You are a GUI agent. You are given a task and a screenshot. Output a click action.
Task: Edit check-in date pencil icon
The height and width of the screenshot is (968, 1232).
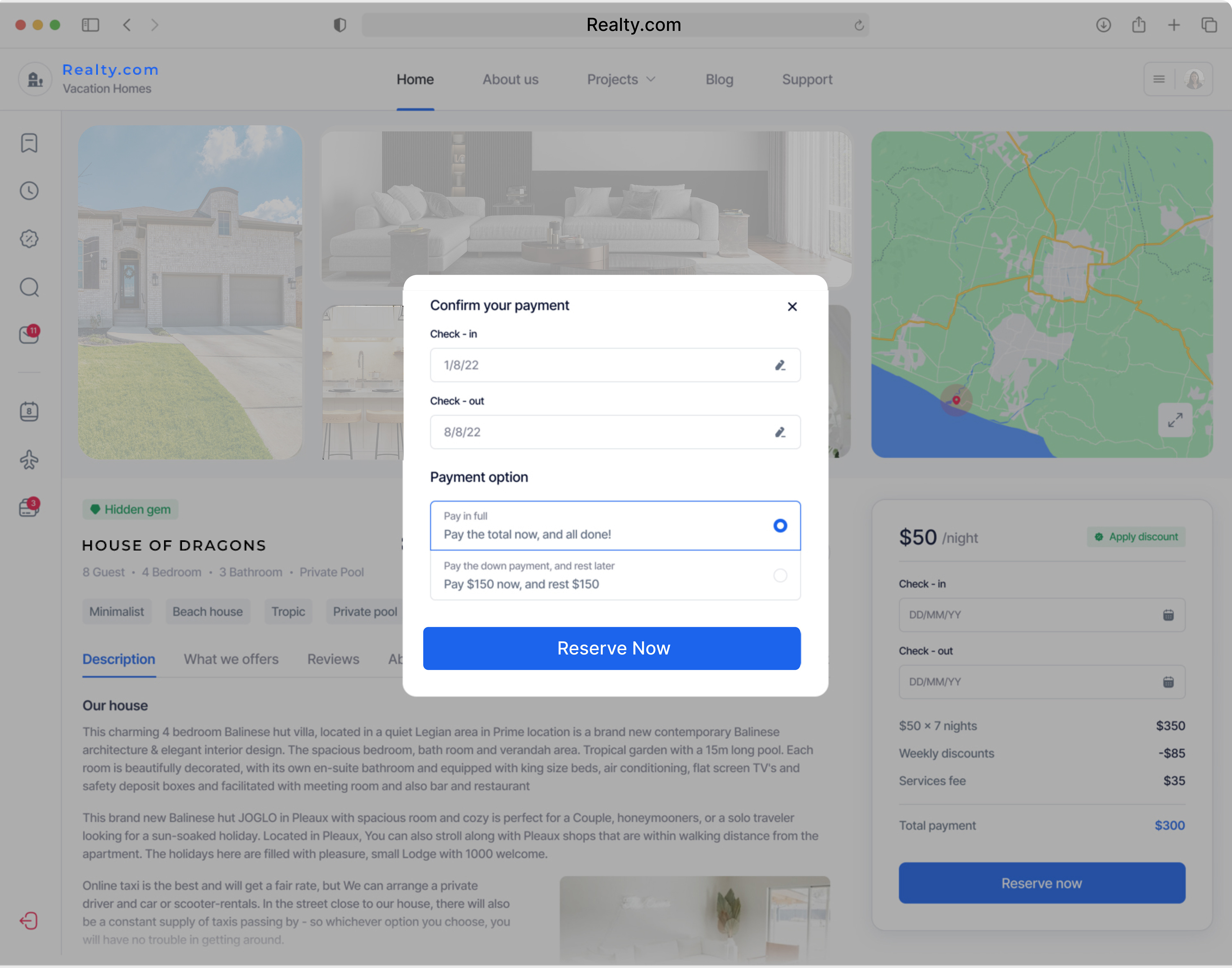780,365
